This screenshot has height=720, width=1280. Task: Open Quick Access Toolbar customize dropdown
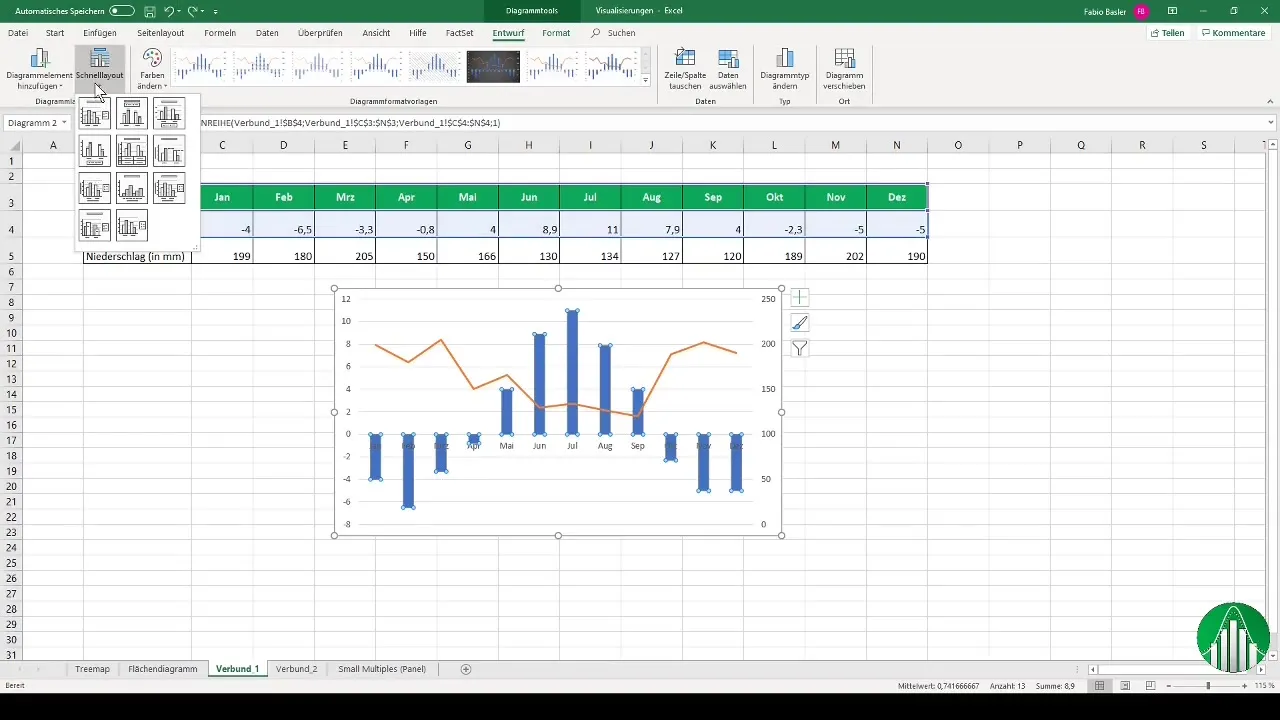215,11
